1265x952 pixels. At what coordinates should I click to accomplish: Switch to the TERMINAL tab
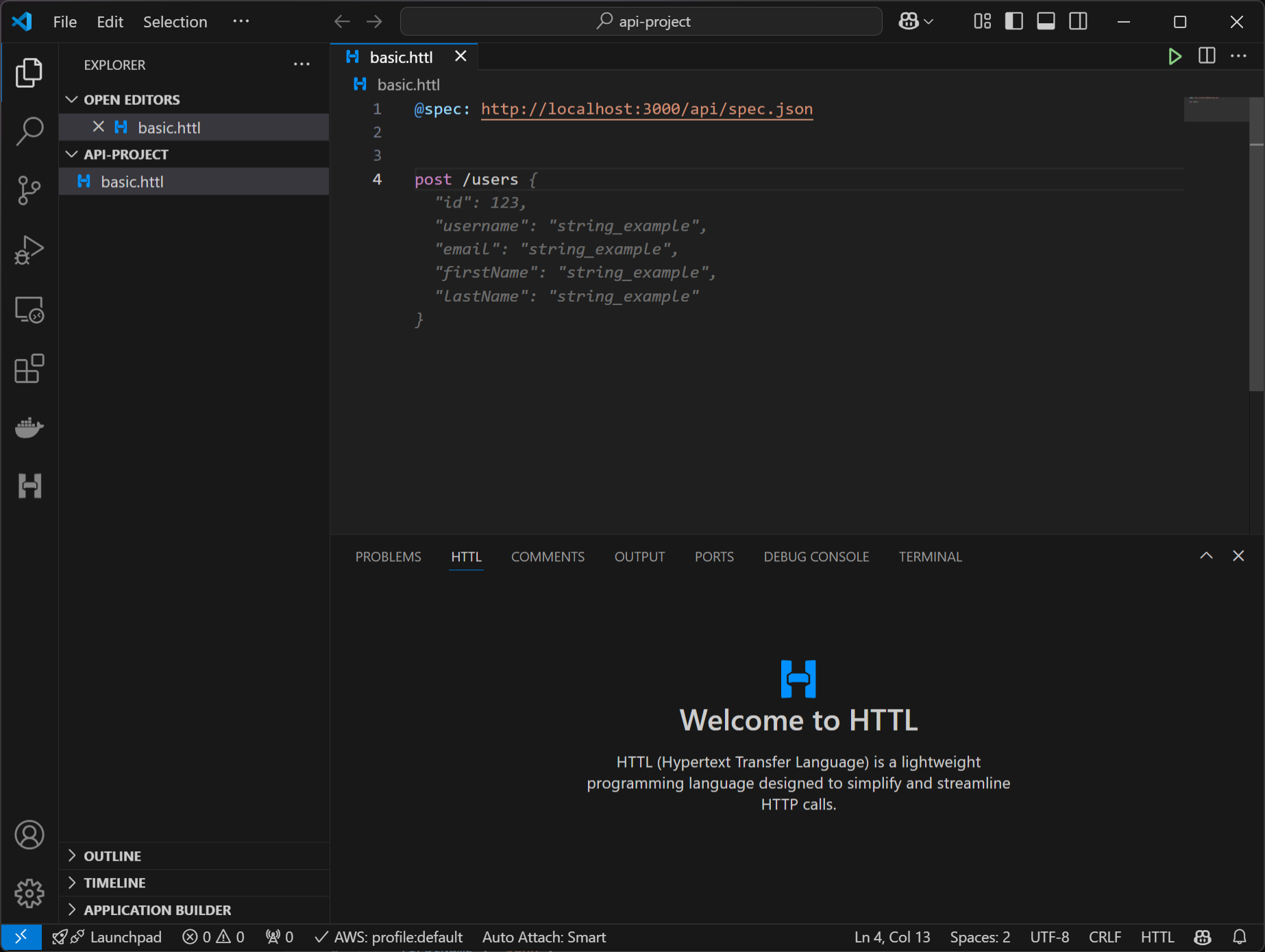(x=930, y=557)
